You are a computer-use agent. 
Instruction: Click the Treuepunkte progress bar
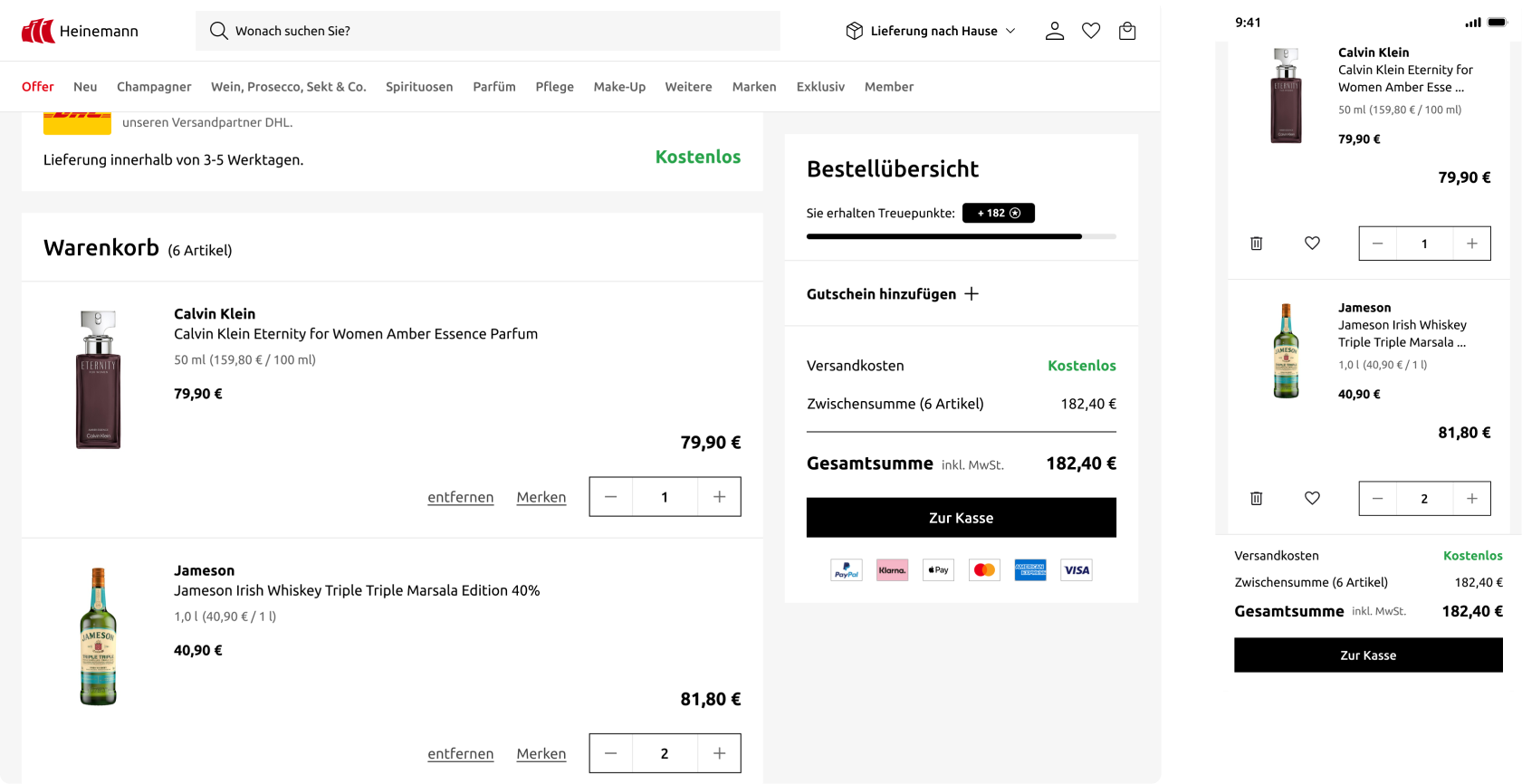pos(962,236)
